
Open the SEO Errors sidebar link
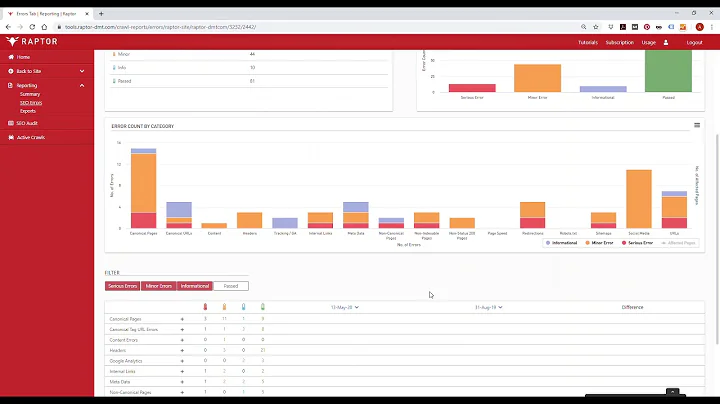coord(31,102)
